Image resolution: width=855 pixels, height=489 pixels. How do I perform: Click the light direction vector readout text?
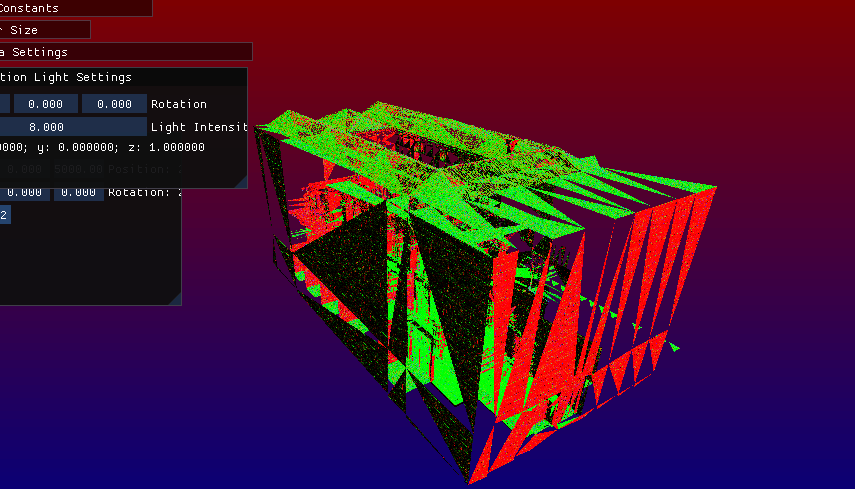click(x=100, y=147)
